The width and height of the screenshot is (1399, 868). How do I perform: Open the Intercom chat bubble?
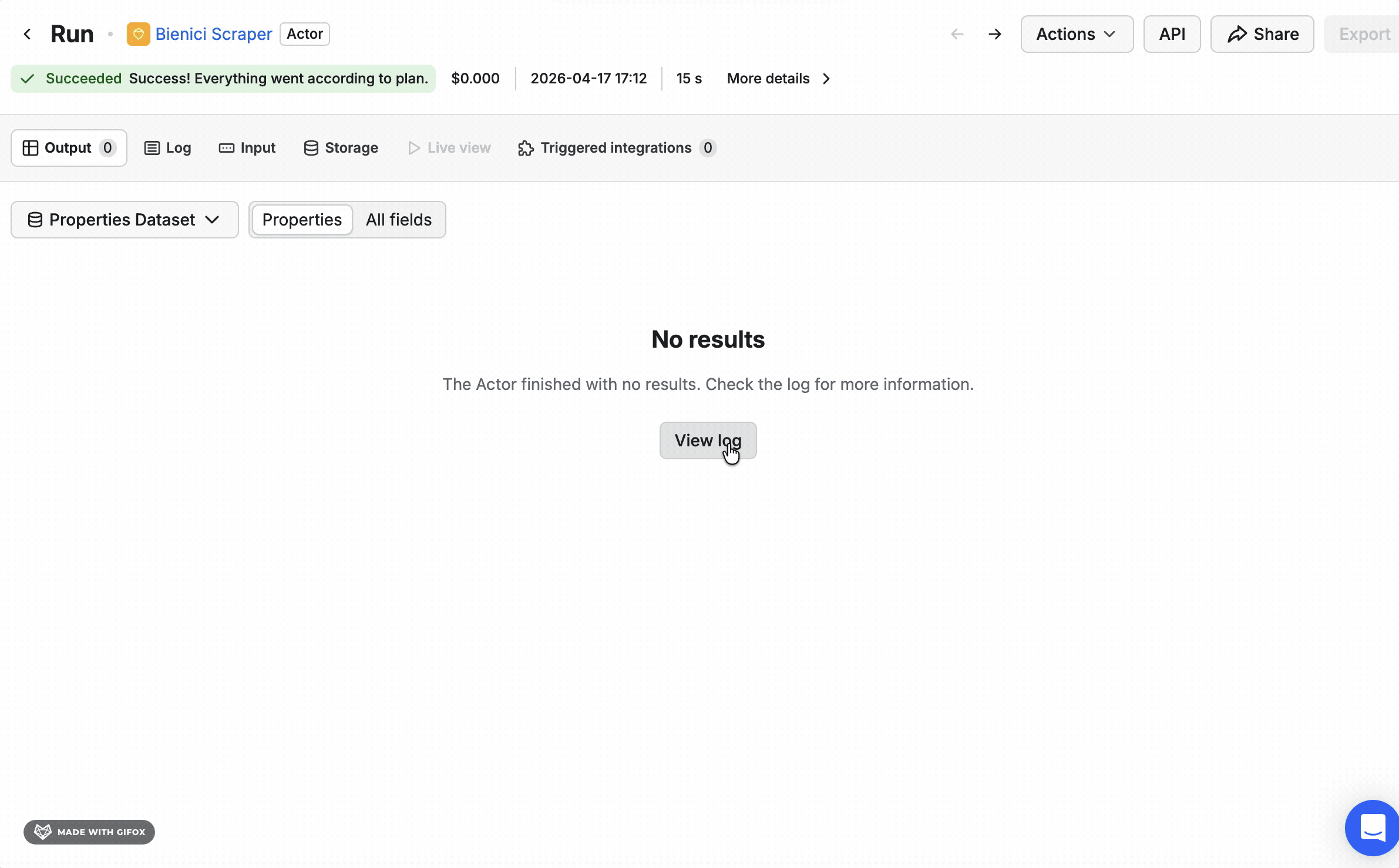point(1371,828)
